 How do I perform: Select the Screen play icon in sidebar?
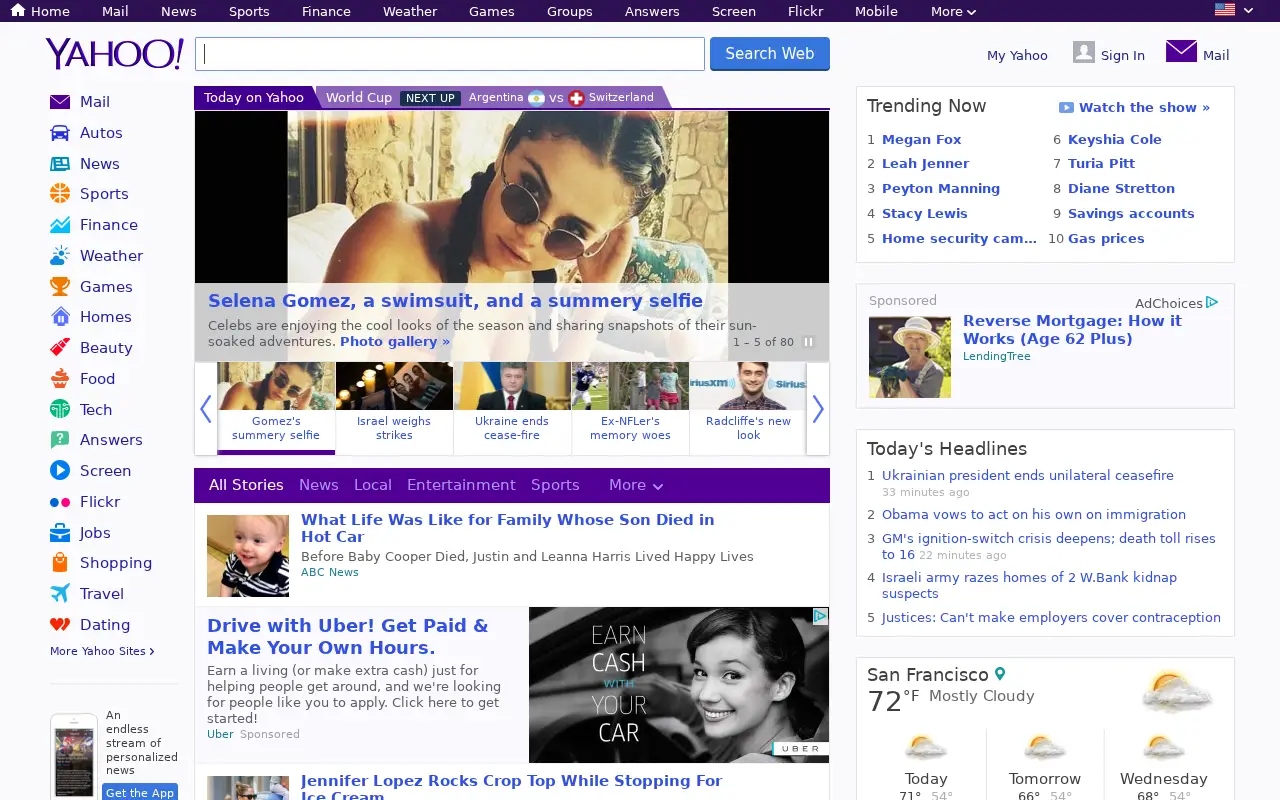(x=60, y=471)
